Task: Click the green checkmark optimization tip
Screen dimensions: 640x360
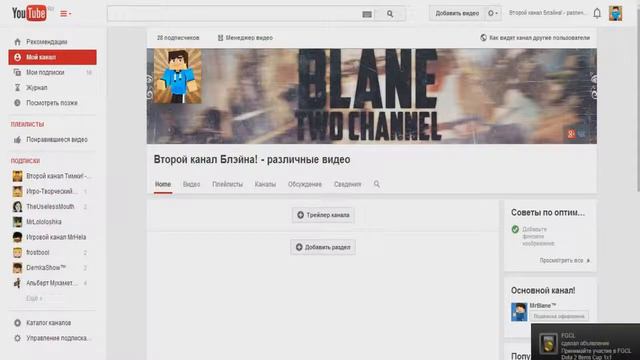Action: tap(515, 229)
